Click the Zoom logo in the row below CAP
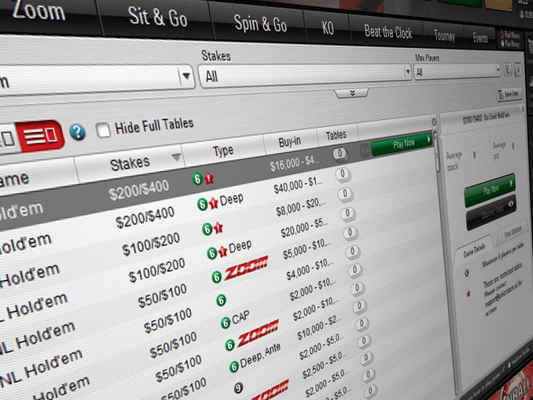The height and width of the screenshot is (400, 533). [258, 333]
